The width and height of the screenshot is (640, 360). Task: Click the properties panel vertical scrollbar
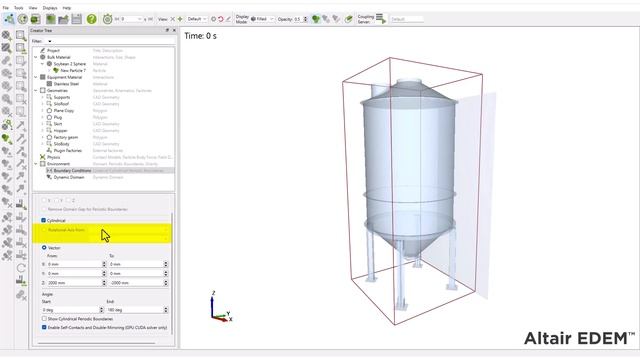coord(173,273)
